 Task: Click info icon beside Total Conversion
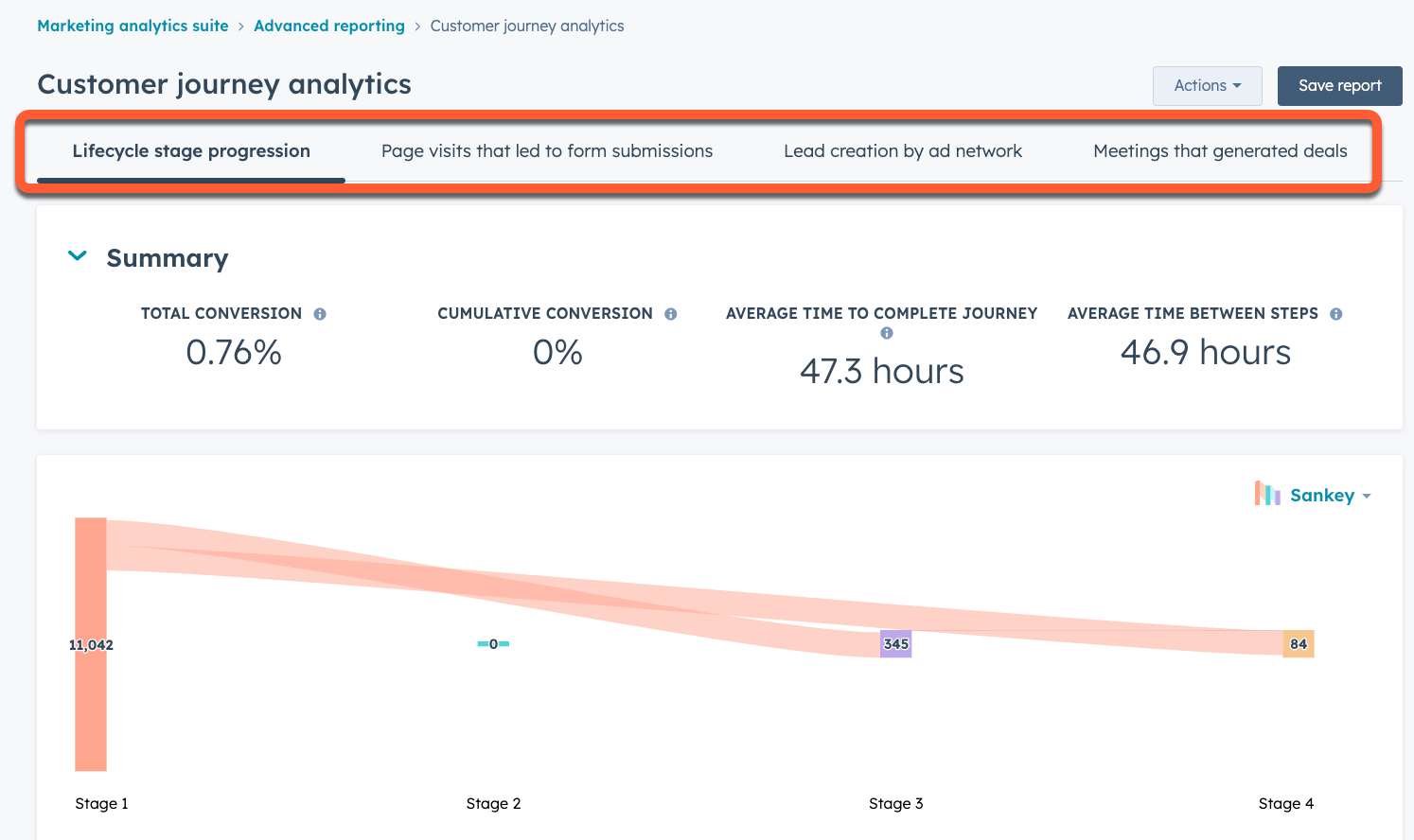320,314
